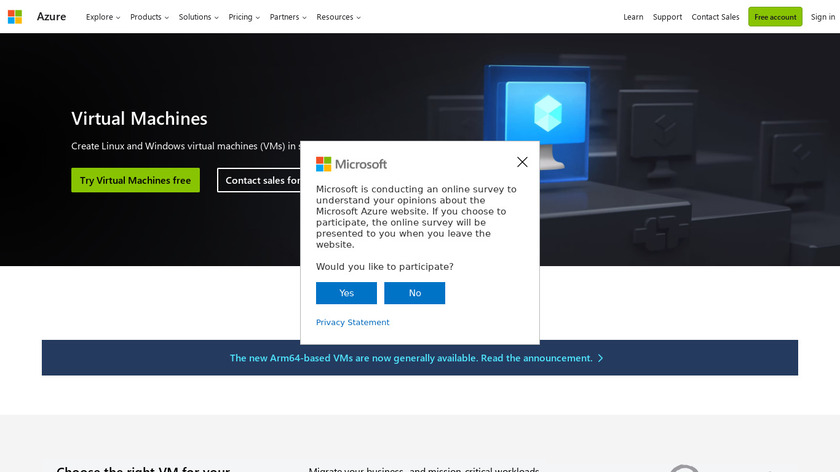
Task: Click Try Virtual Machines free button
Action: [x=136, y=180]
